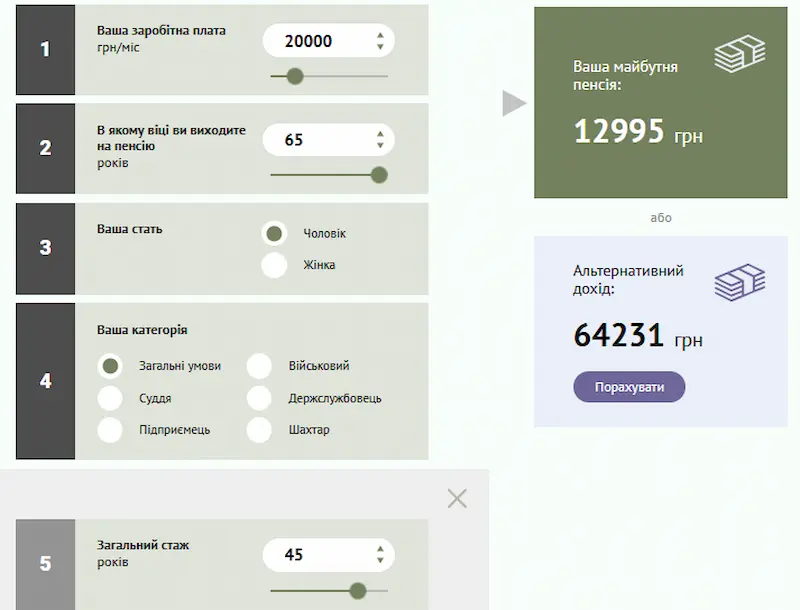Choose the Суддя category option
The image size is (800, 610).
pyautogui.click(x=110, y=398)
